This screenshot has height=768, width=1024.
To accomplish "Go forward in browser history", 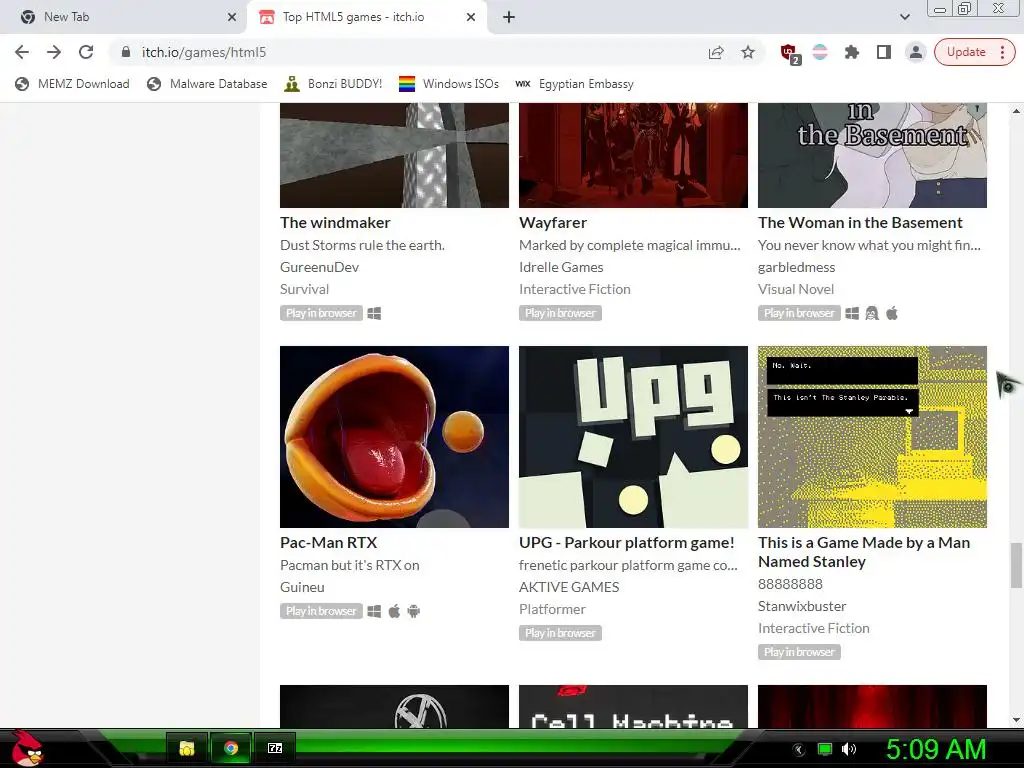I will (54, 52).
